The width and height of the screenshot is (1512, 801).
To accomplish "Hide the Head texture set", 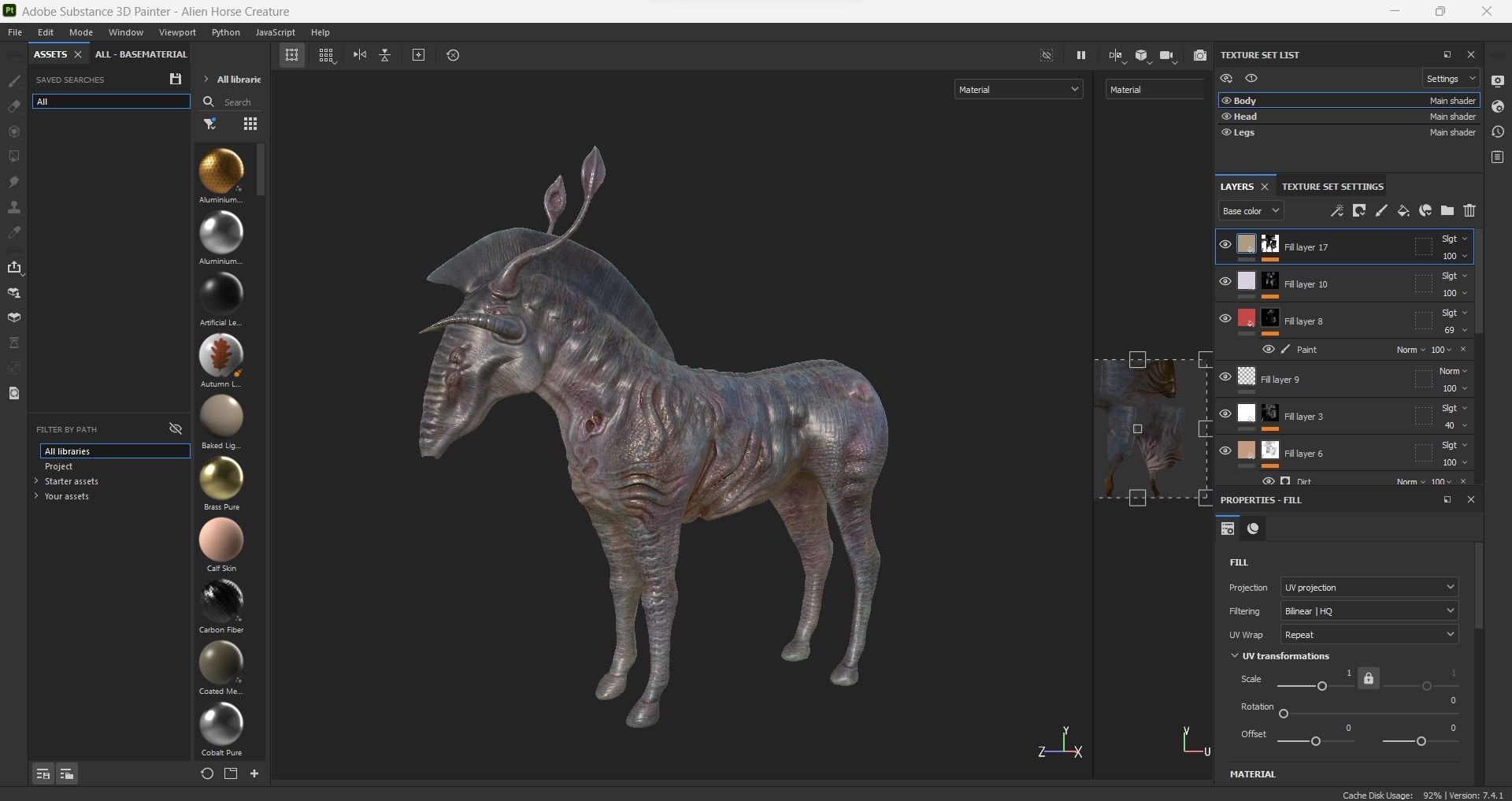I will [x=1226, y=117].
